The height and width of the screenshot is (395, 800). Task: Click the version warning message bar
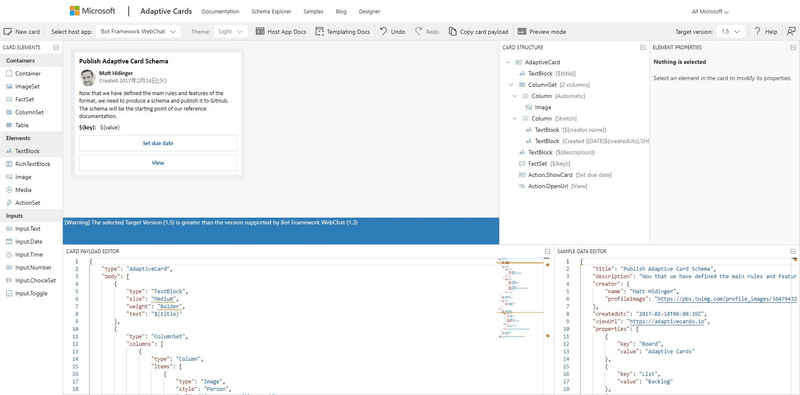pos(281,231)
